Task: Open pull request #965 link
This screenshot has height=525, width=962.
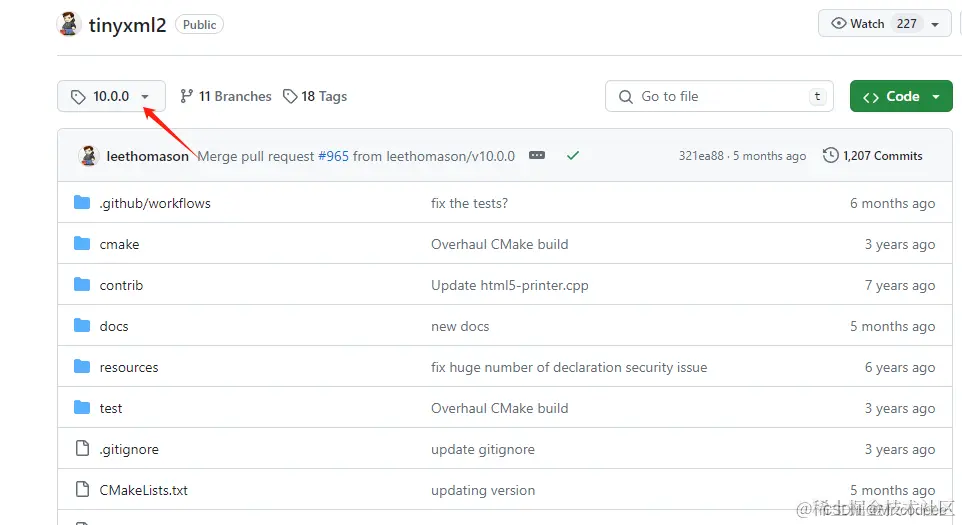Action: [333, 156]
